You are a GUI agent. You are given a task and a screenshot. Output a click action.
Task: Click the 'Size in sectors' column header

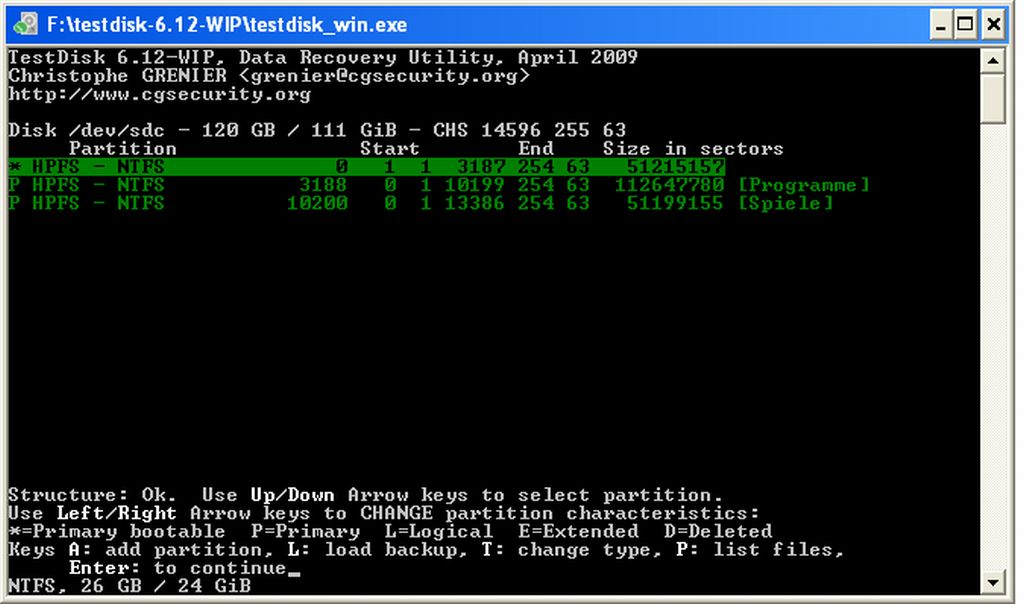pos(693,148)
